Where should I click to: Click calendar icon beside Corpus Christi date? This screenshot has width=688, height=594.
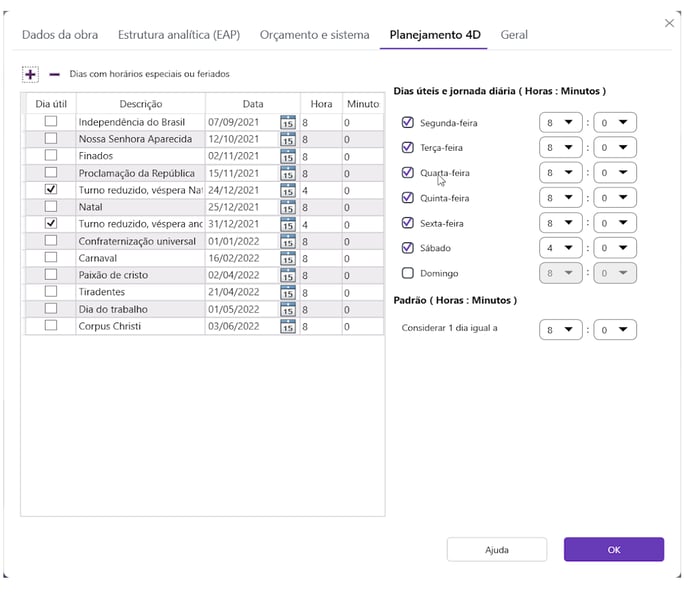pyautogui.click(x=288, y=326)
